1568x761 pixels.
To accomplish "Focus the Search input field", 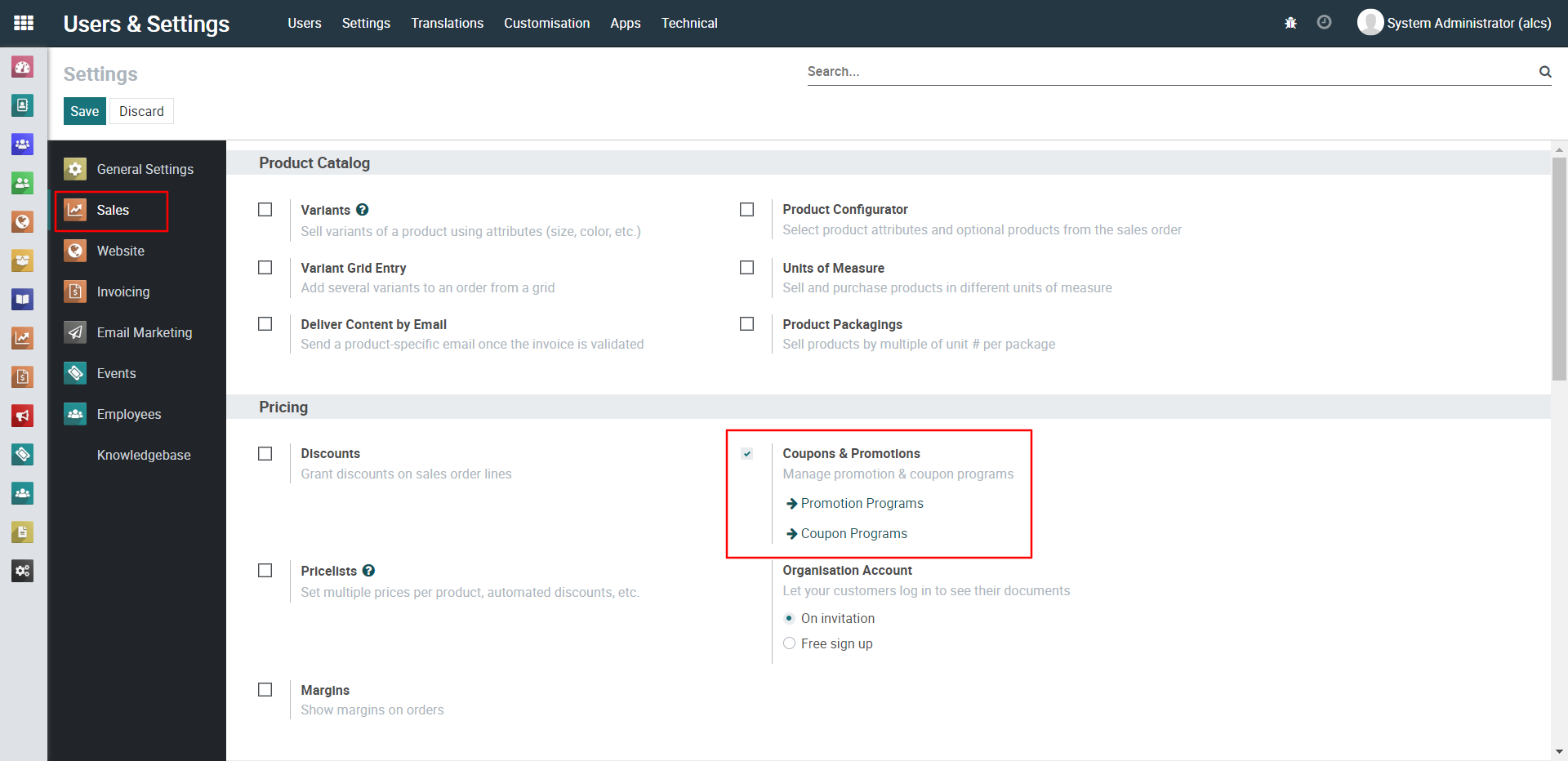I will [x=1168, y=72].
